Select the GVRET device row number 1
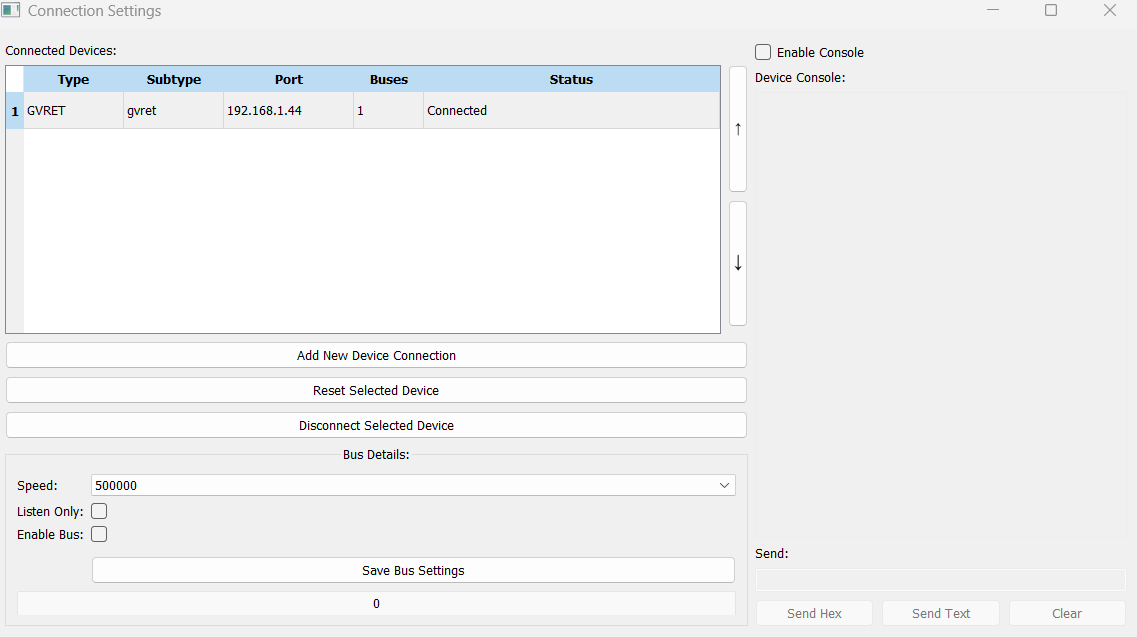 pyautogui.click(x=14, y=111)
